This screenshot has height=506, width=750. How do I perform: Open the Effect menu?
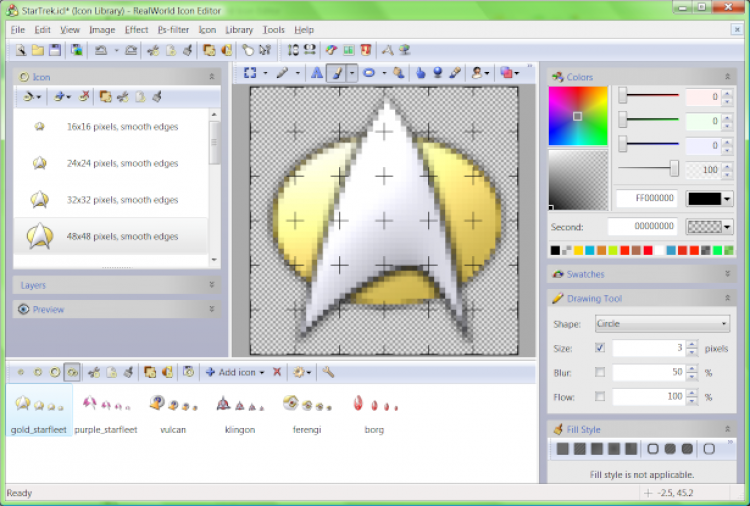pos(136,30)
